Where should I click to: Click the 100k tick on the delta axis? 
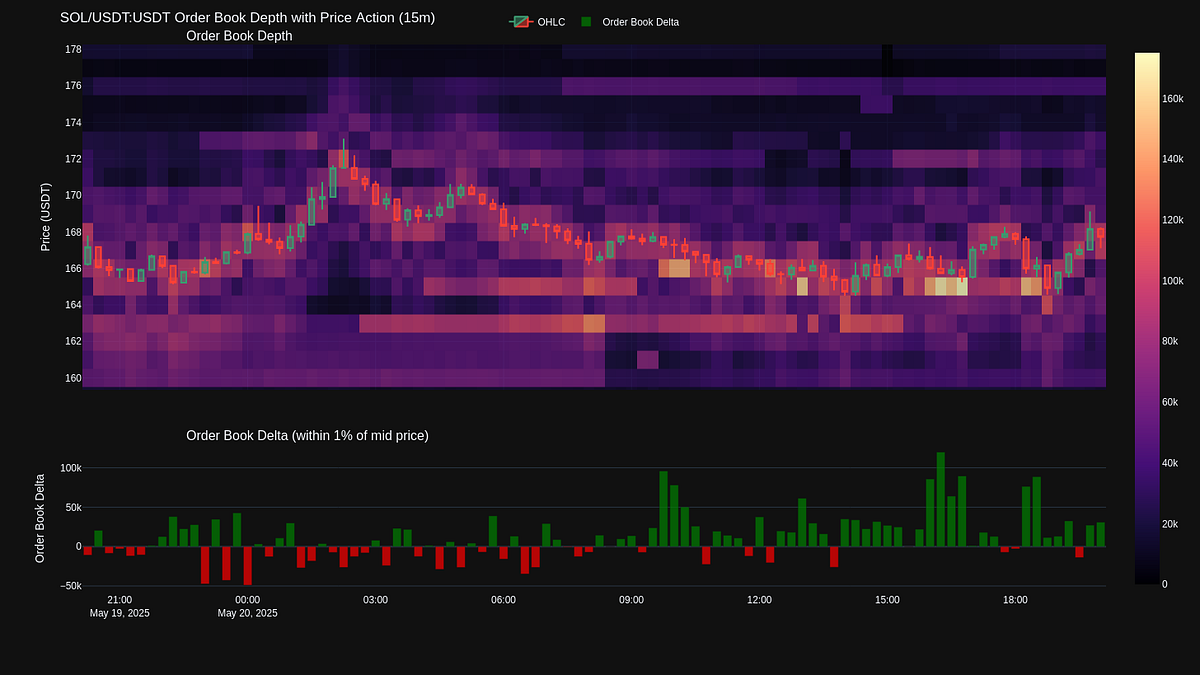pyautogui.click(x=73, y=467)
